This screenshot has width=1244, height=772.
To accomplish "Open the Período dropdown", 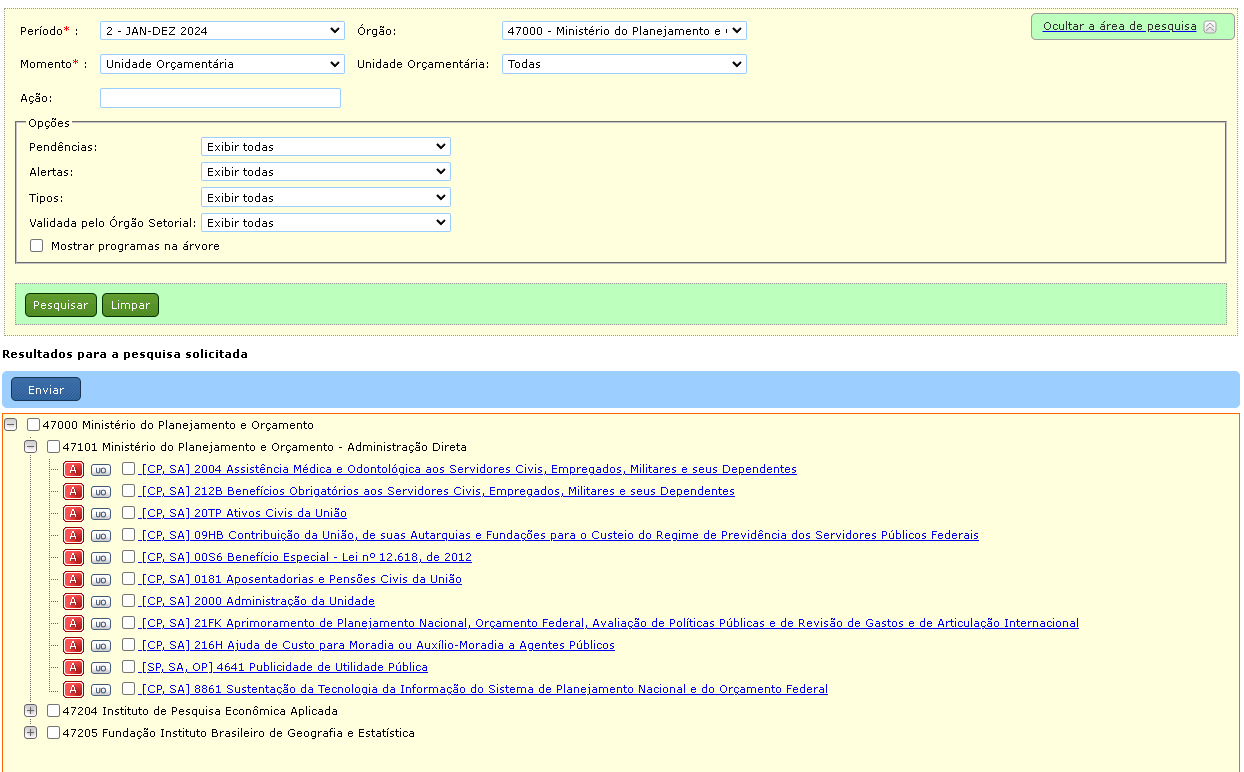I will coord(222,31).
